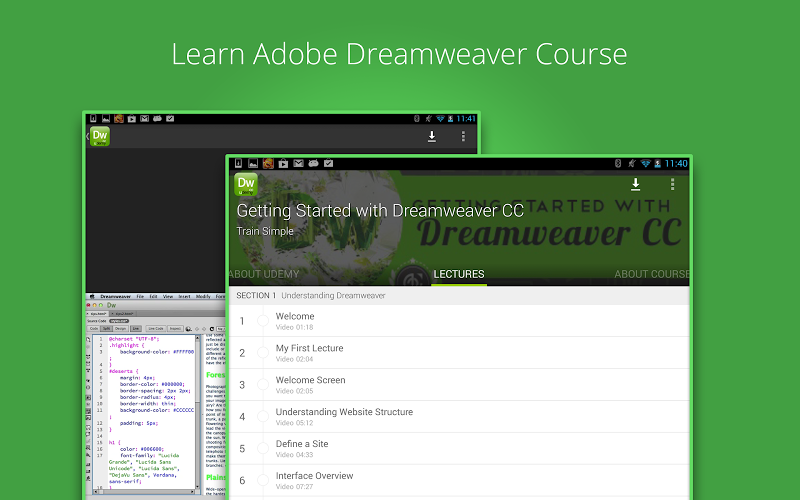Screen dimensions: 800x500
Task: Tap the progress circle for lecture 3 Welcome Screen
Action: pos(263,385)
